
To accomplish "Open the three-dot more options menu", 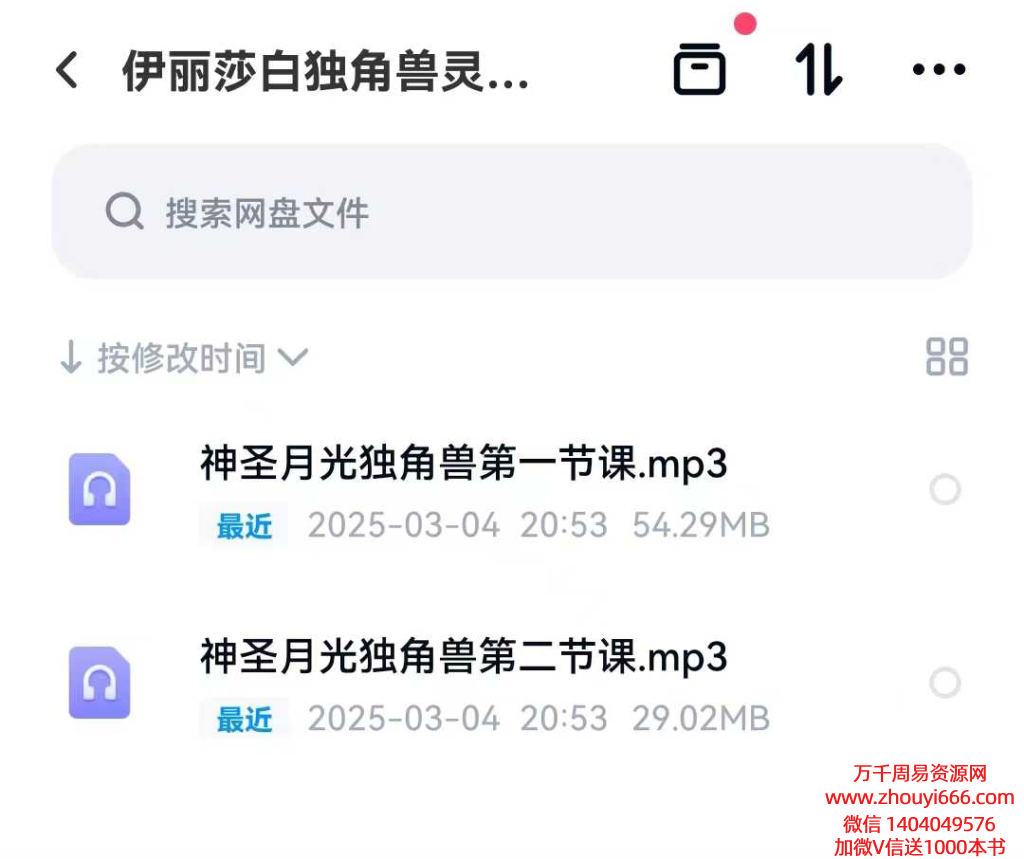I will click(x=938, y=69).
